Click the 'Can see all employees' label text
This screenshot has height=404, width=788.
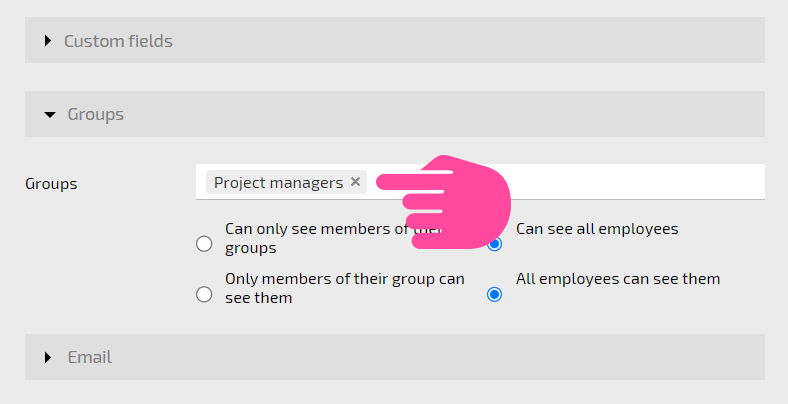tap(597, 229)
